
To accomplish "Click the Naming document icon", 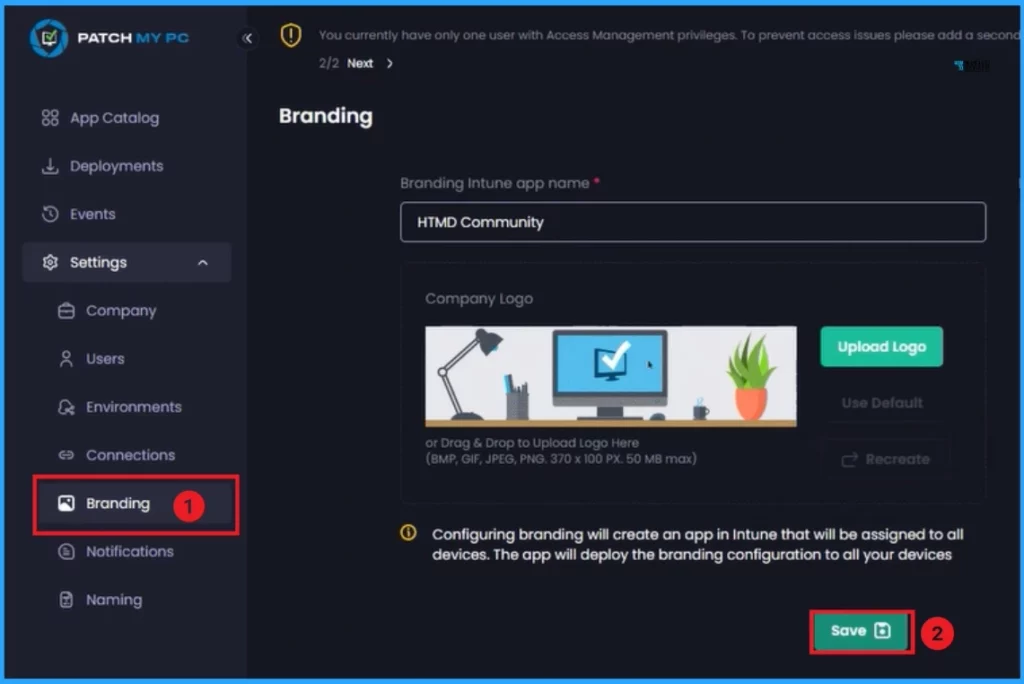I will point(66,600).
